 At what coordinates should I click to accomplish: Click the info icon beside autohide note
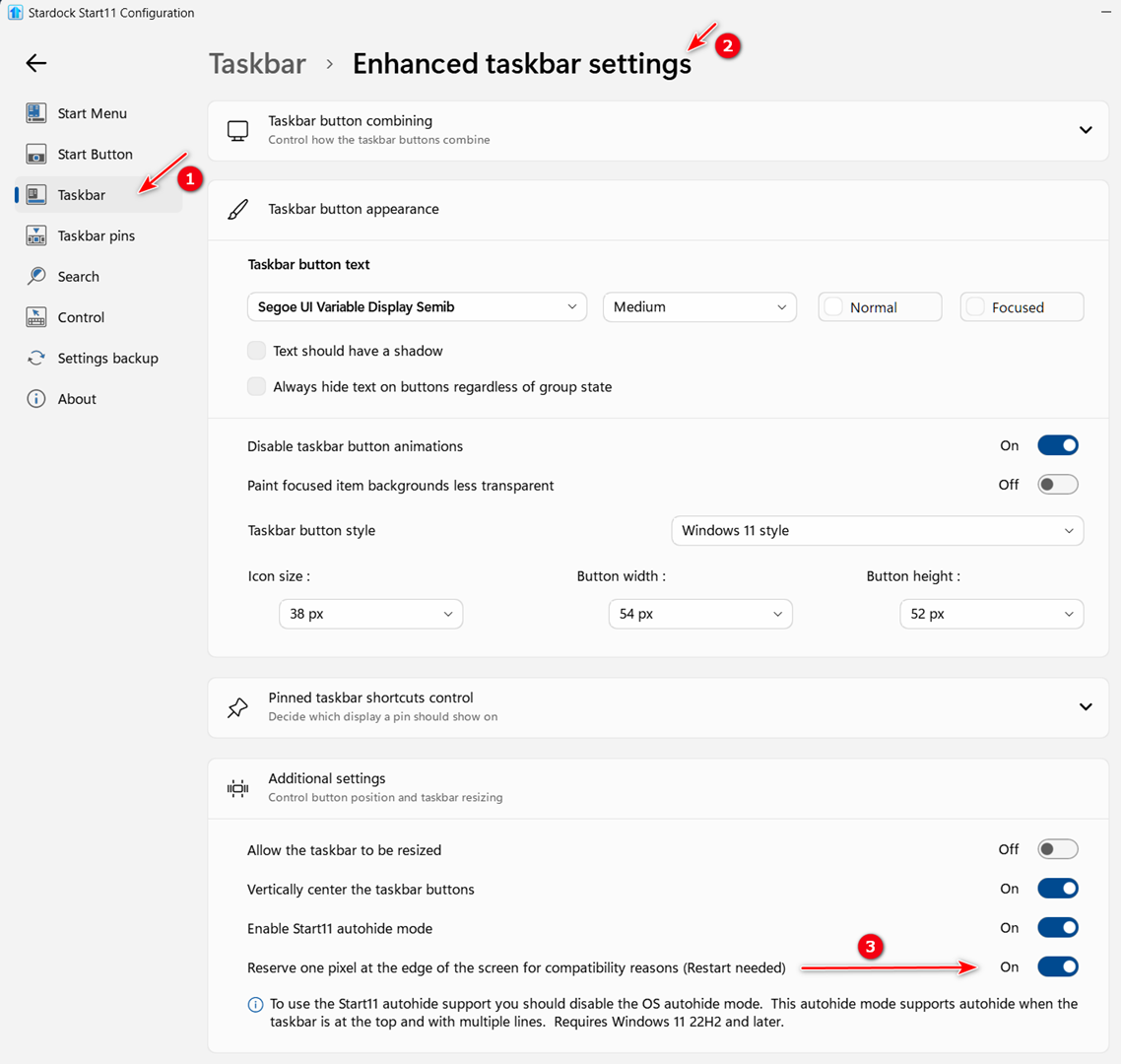pos(255,1005)
